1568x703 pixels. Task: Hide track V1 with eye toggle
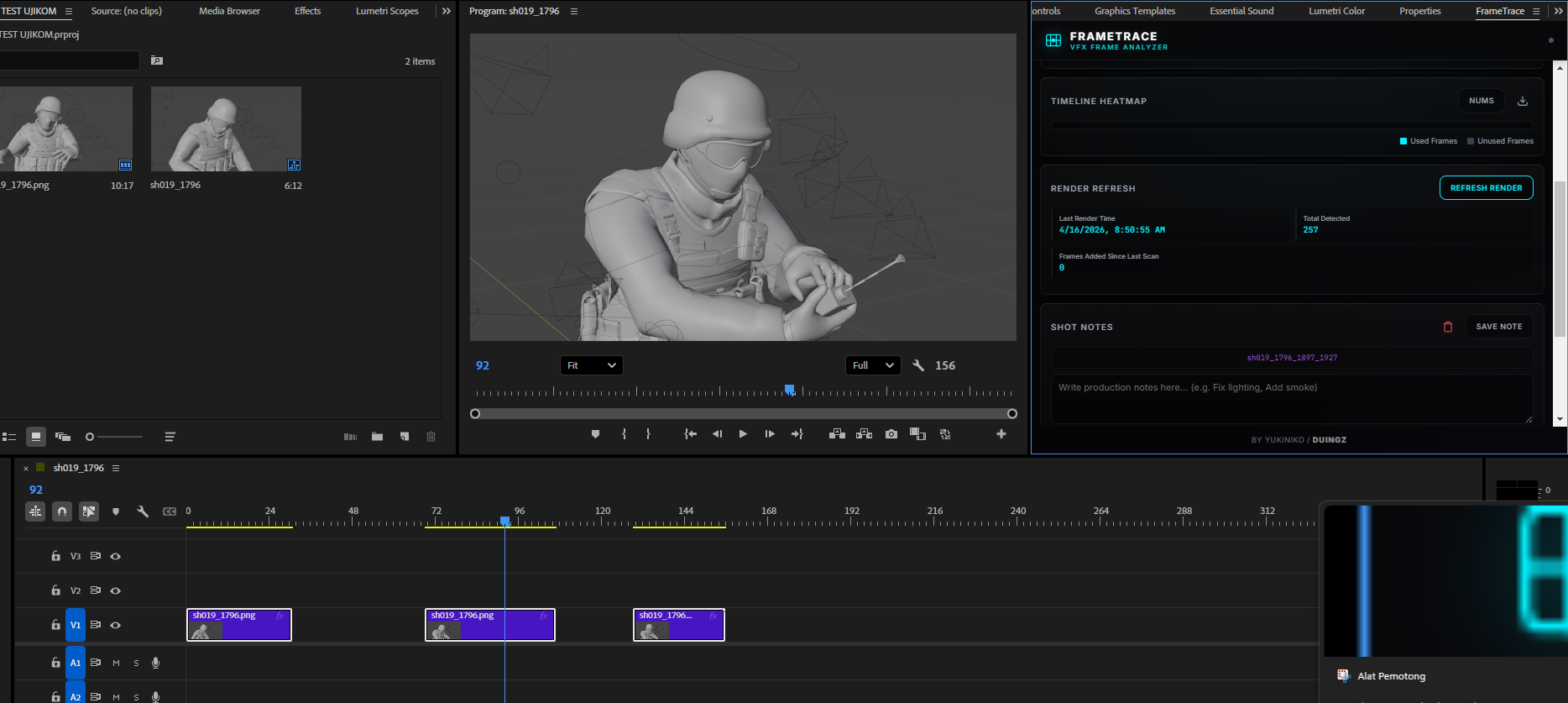116,625
